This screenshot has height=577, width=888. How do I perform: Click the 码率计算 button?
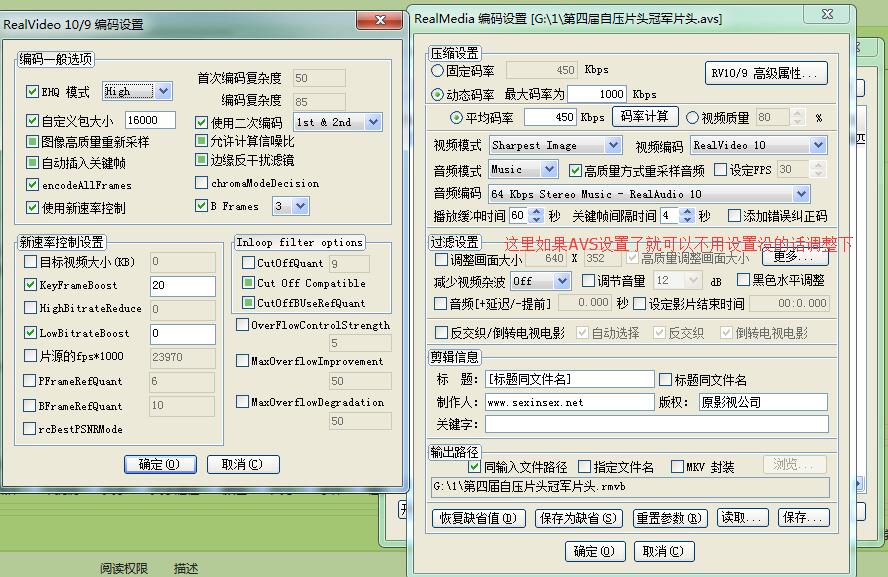pos(644,117)
